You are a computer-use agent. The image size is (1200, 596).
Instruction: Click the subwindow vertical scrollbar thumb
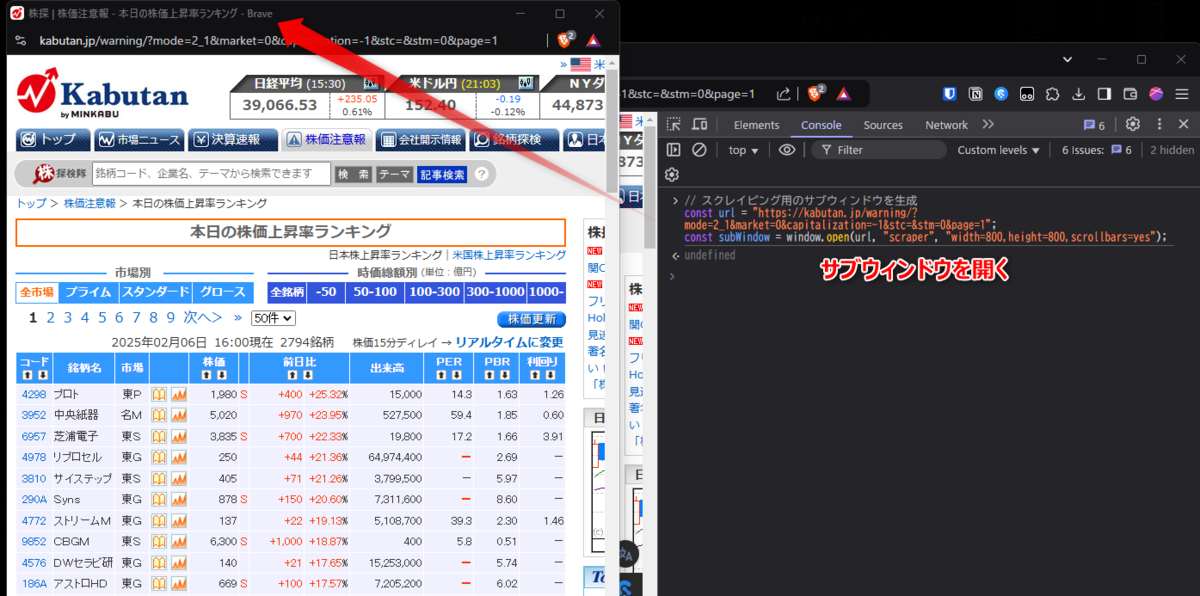point(611,130)
